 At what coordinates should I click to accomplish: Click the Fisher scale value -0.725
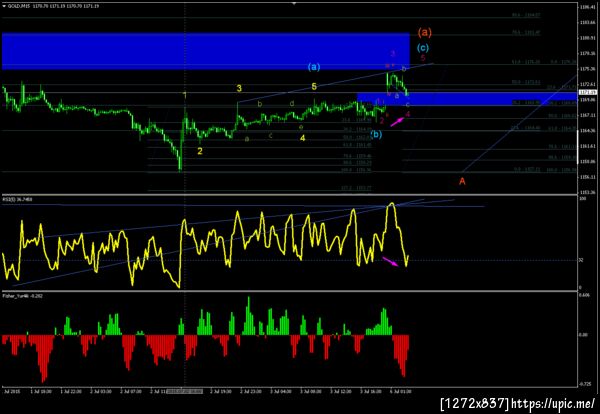[585, 384]
